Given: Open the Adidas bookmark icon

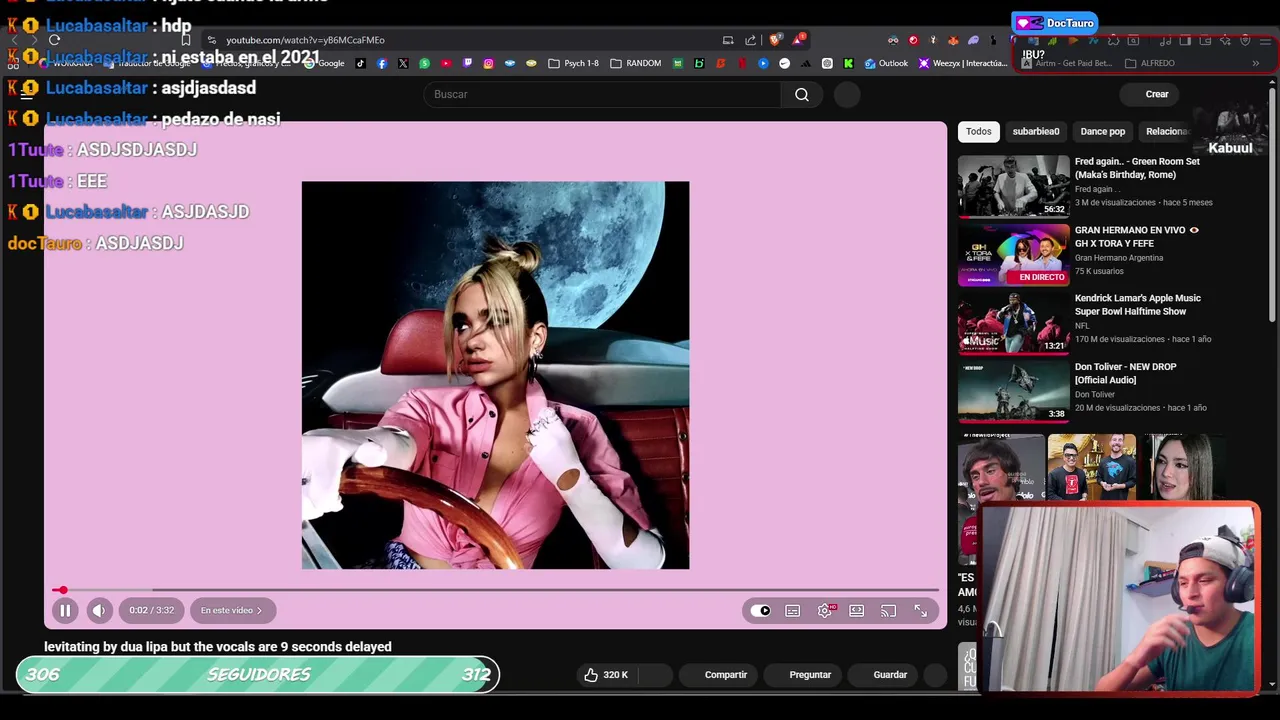Looking at the screenshot, I should [x=806, y=63].
